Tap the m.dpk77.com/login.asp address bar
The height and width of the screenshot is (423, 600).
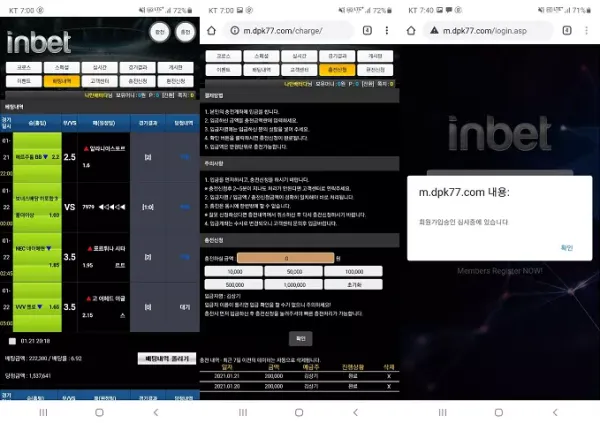(x=489, y=31)
